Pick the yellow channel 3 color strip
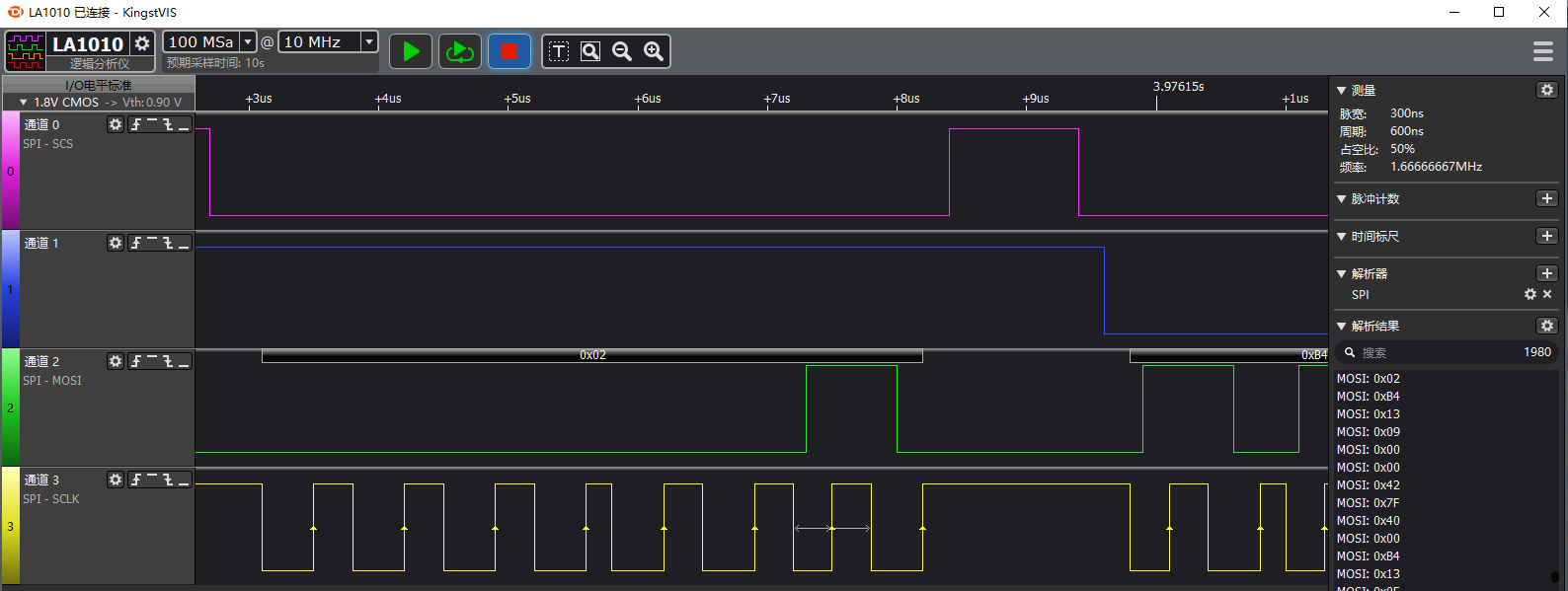 (10, 526)
